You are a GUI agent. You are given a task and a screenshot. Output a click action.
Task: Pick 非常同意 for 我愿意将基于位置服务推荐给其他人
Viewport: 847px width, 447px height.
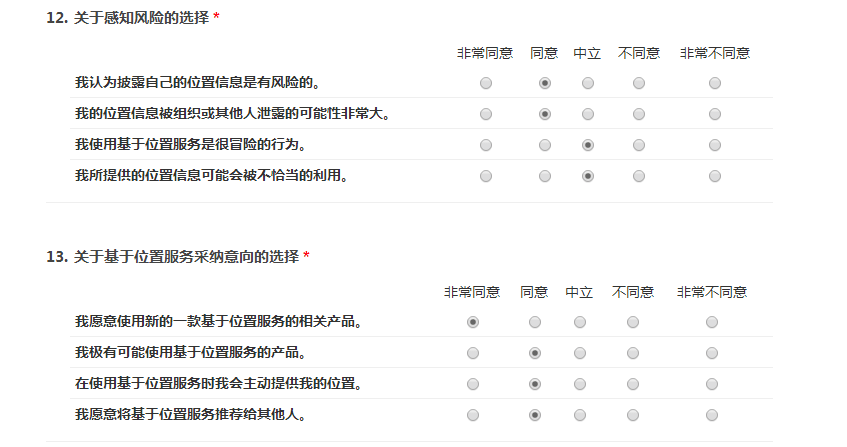click(x=473, y=415)
